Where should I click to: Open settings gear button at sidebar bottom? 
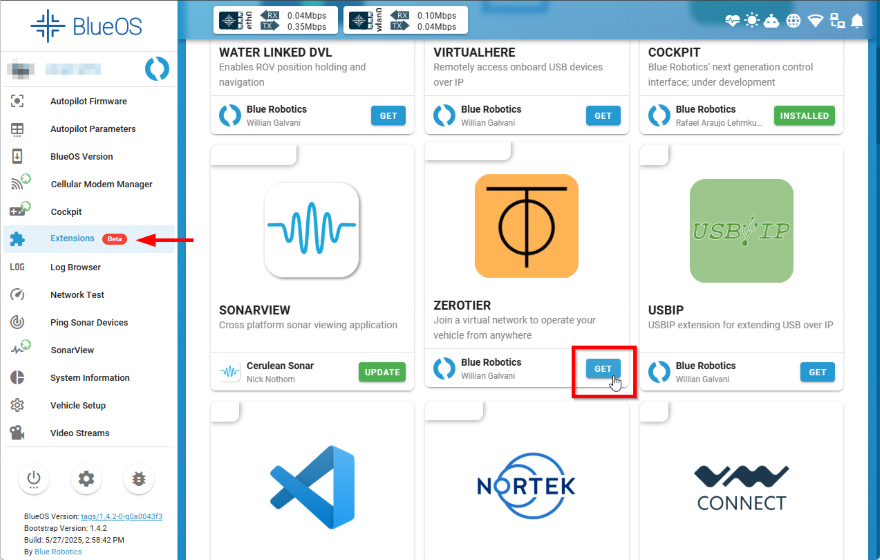tap(86, 479)
